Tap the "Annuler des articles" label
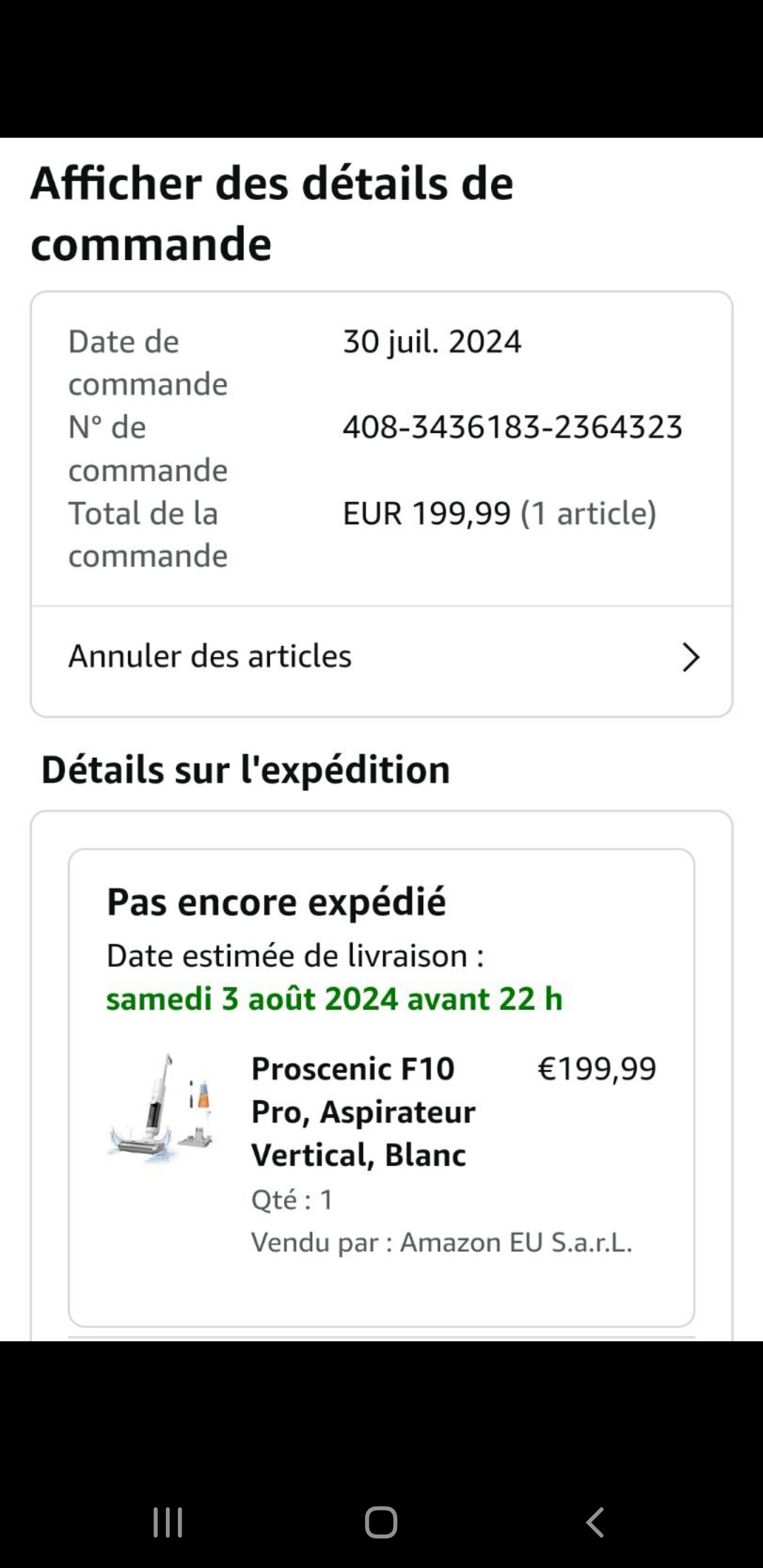The image size is (763, 1568). [x=210, y=656]
